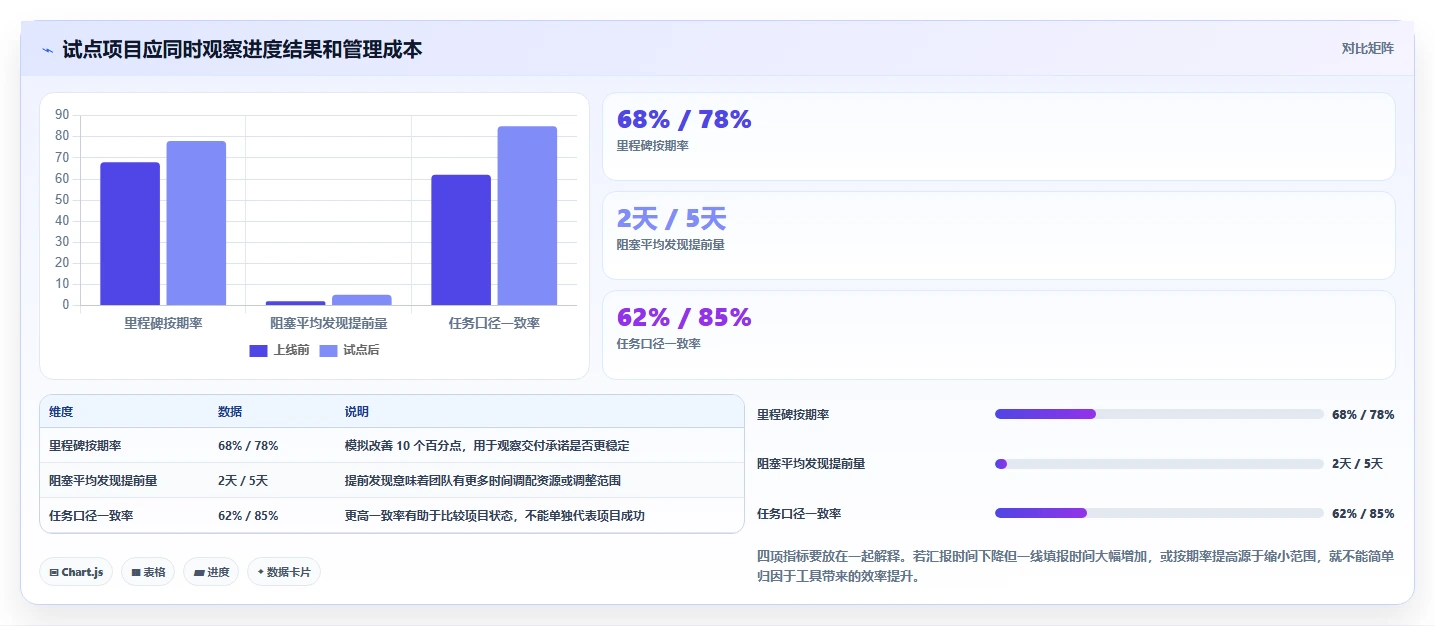Click the 68% / 78% data card
1435x626 pixels.
coord(998,136)
